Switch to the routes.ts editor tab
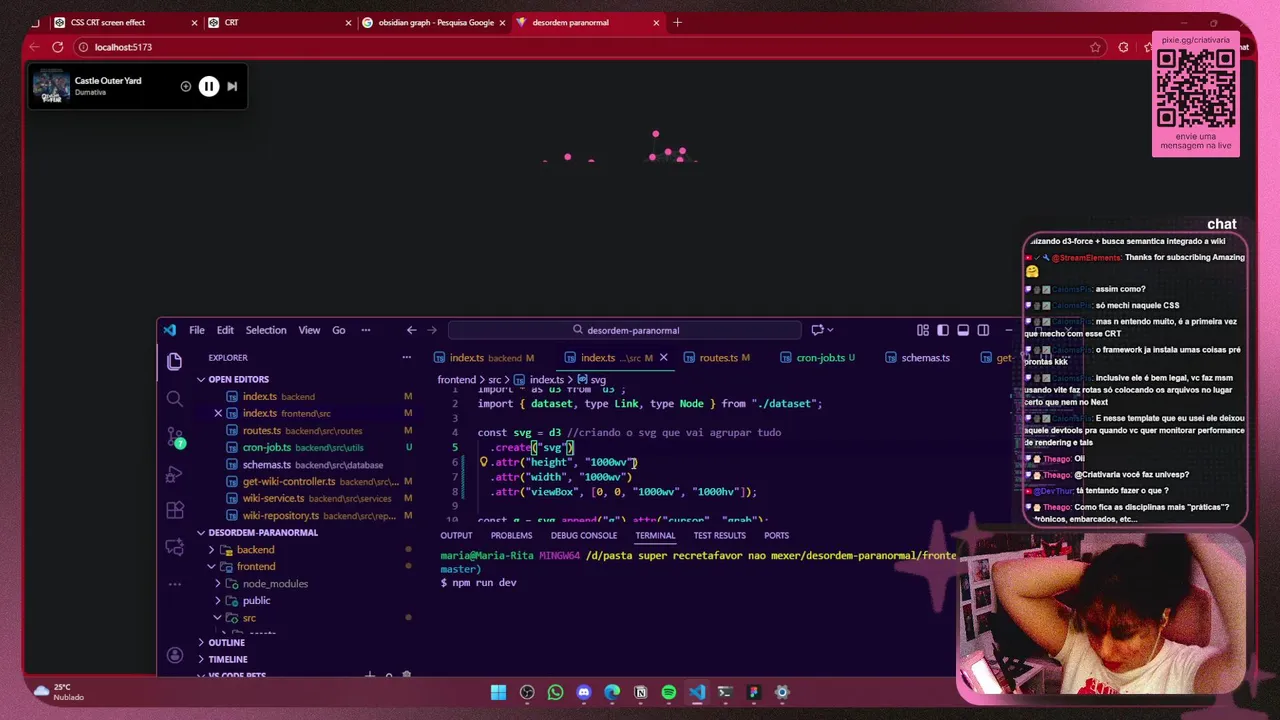This screenshot has width=1280, height=720. [x=717, y=357]
